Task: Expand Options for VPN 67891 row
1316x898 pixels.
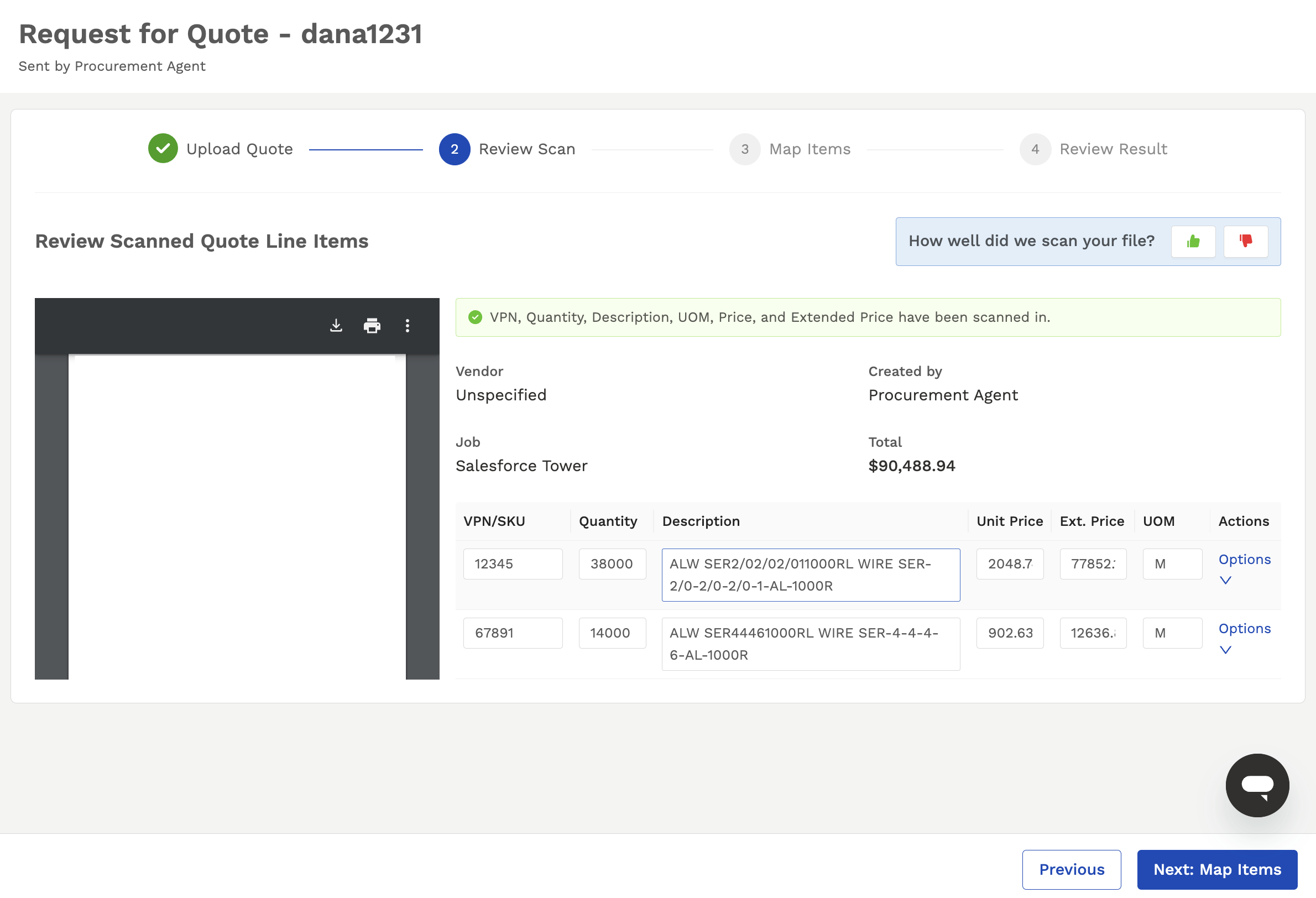Action: pos(1244,639)
